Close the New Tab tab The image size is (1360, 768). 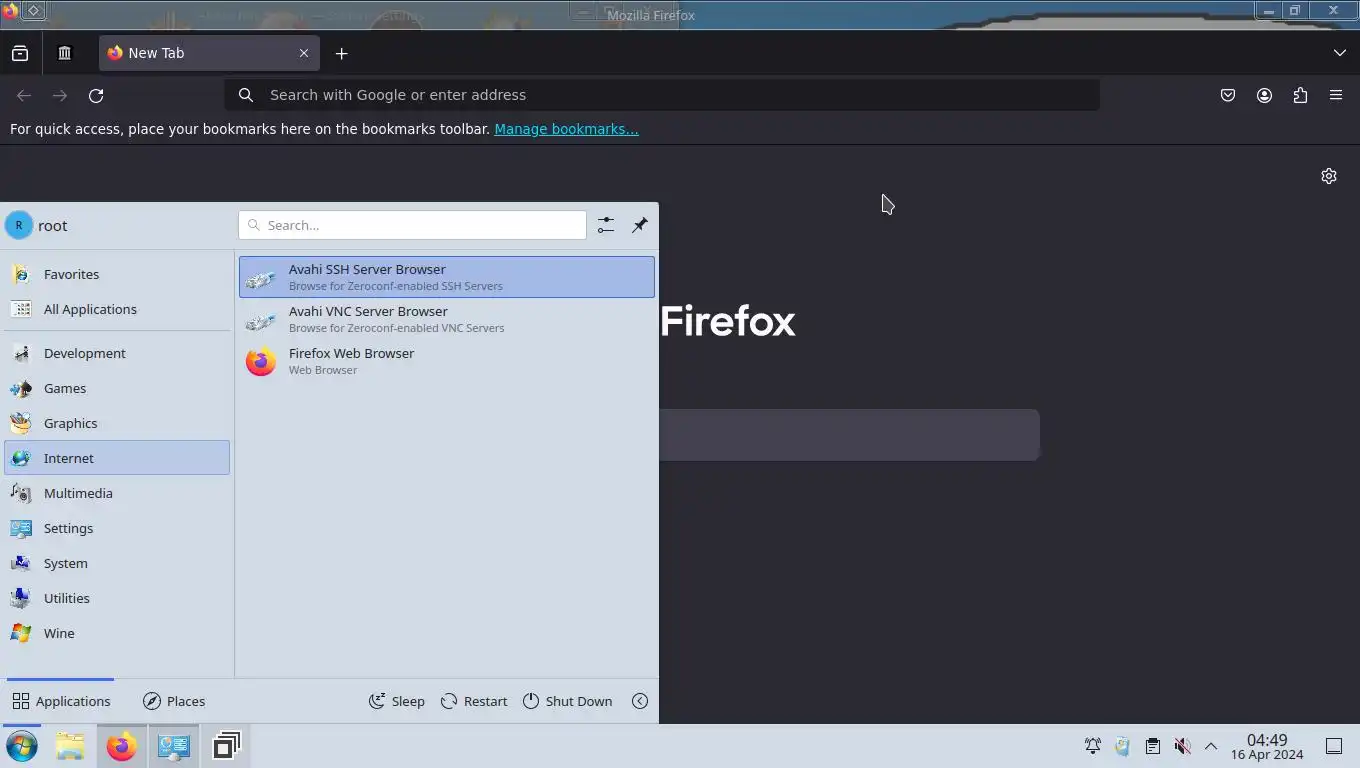[304, 53]
